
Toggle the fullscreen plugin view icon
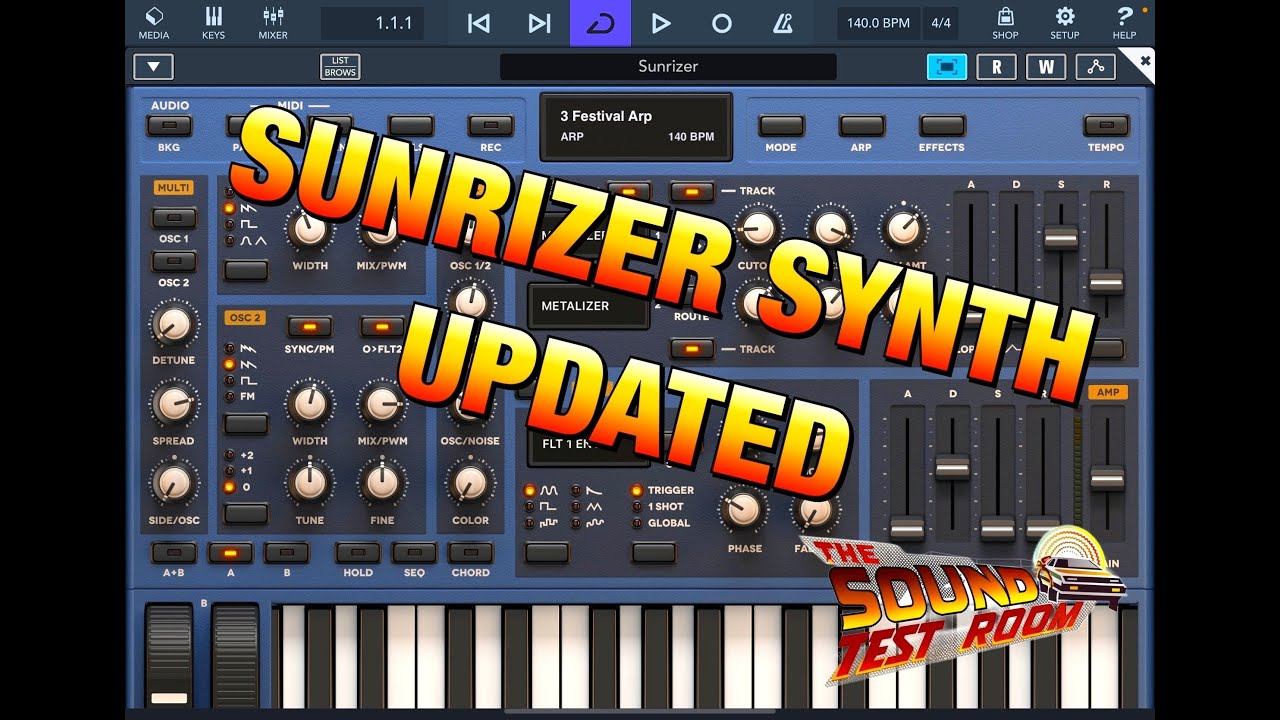946,67
